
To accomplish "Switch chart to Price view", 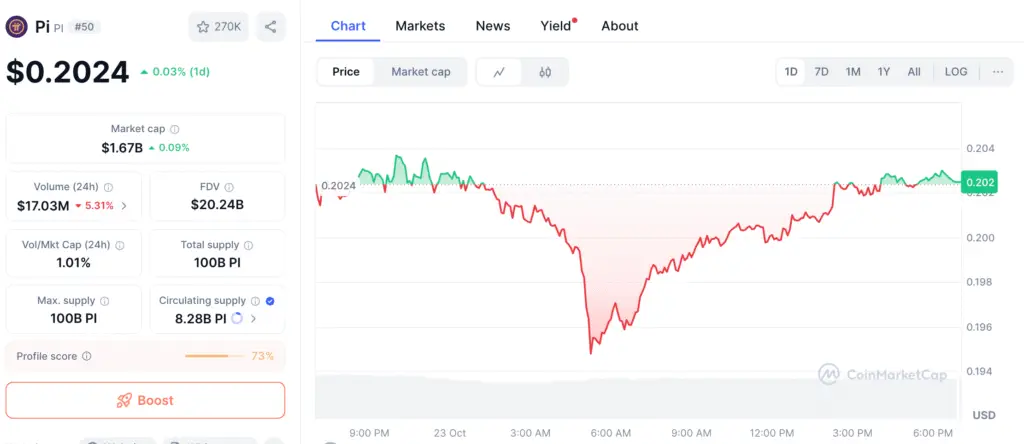I will pos(346,72).
